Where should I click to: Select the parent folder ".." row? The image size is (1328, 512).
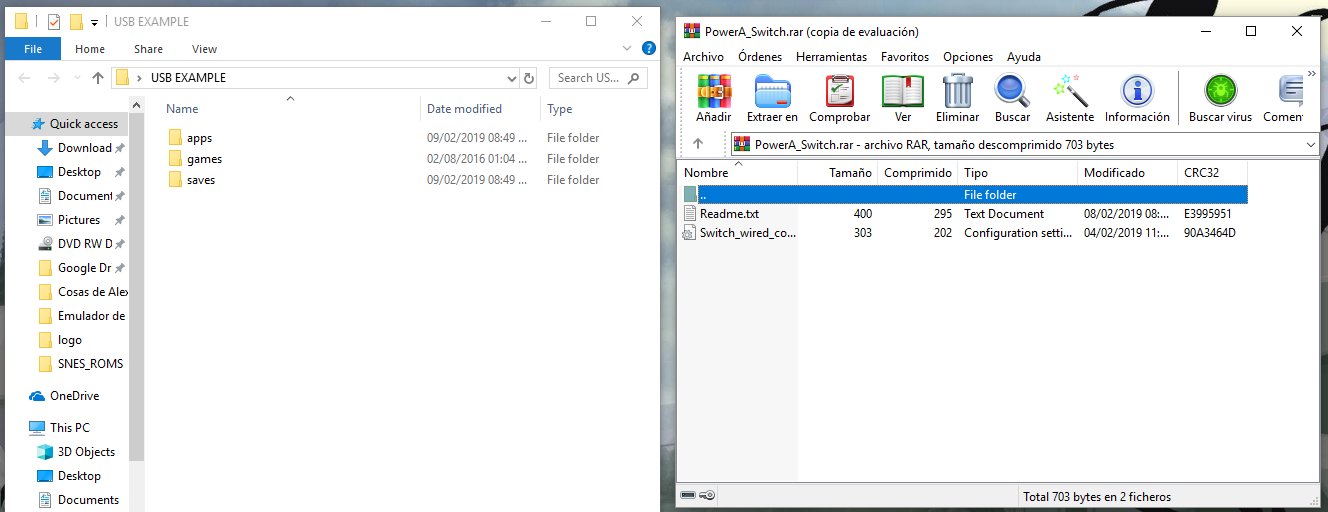coord(962,195)
